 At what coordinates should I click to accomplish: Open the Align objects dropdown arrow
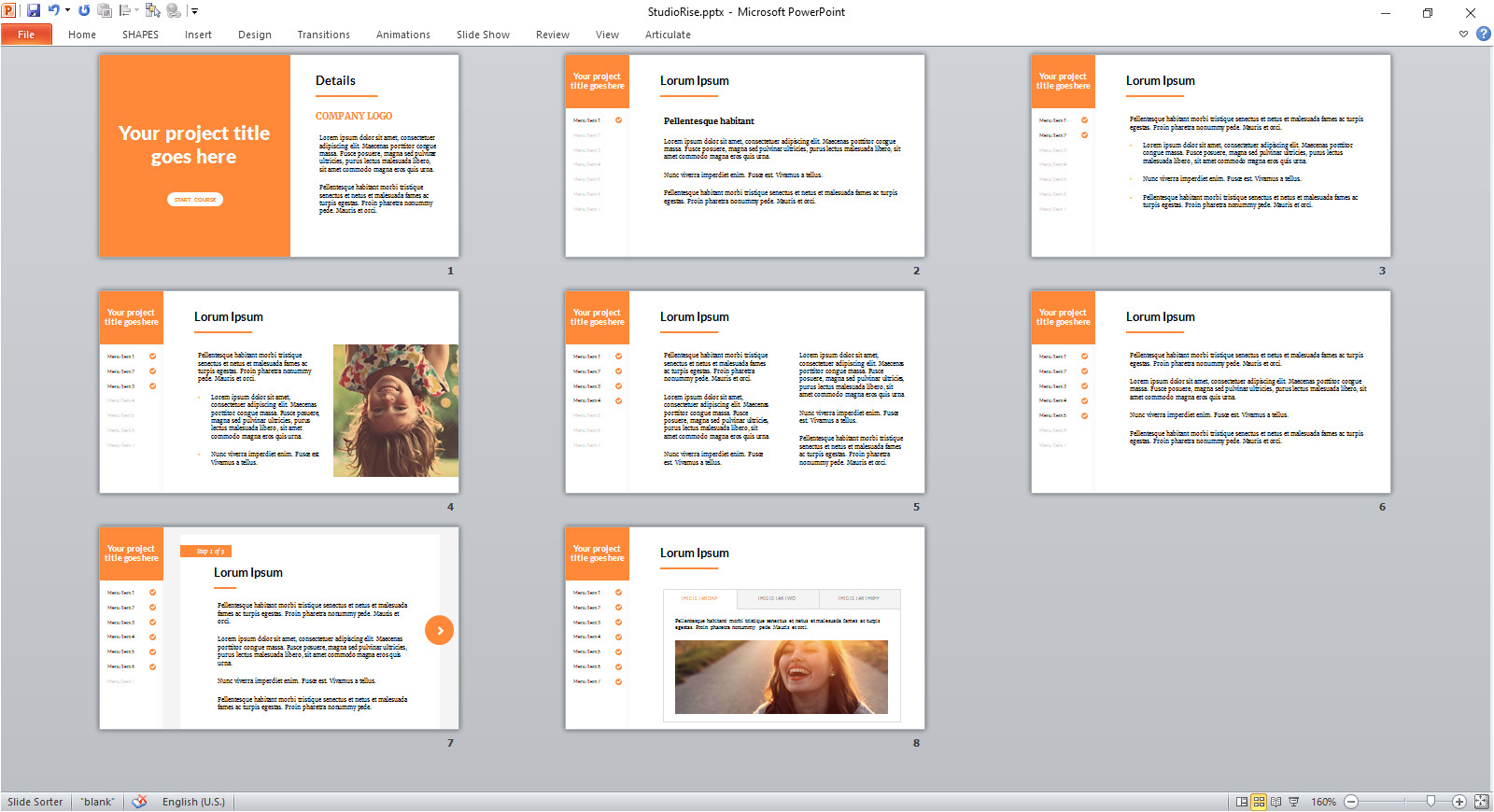(136, 10)
